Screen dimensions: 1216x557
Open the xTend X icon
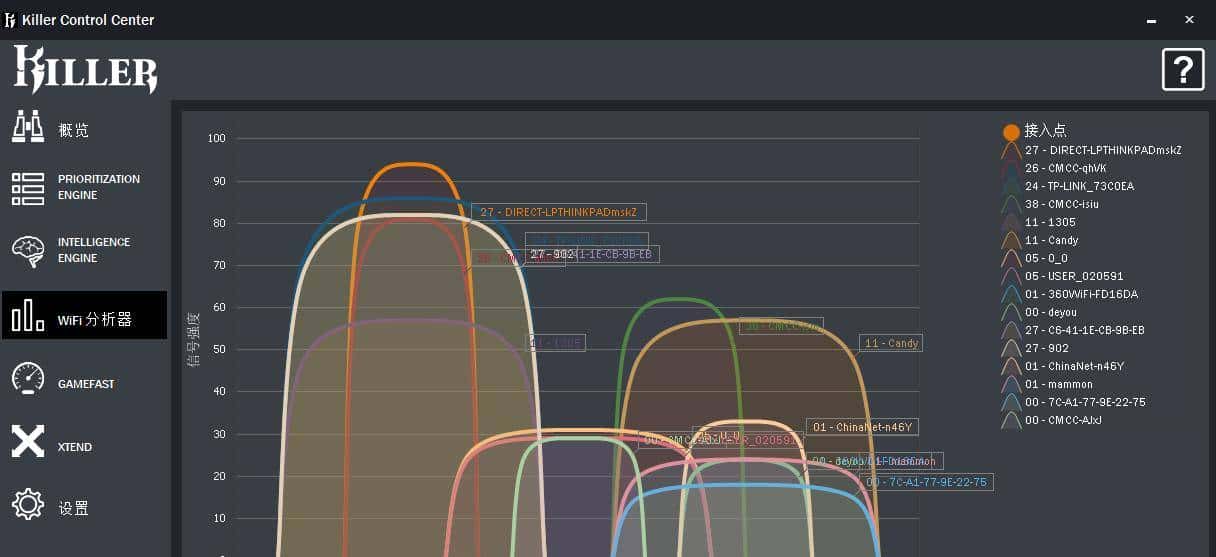(28, 441)
